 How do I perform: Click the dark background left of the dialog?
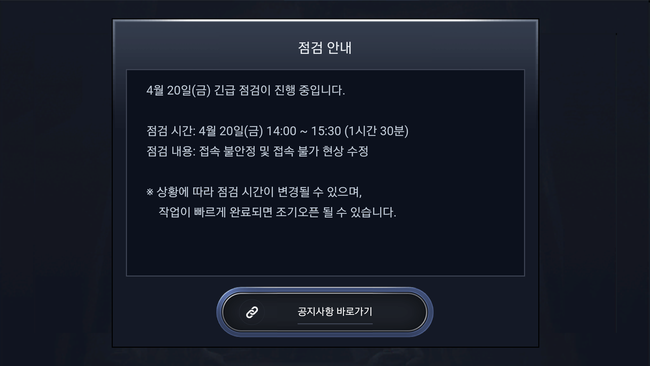pos(56,183)
